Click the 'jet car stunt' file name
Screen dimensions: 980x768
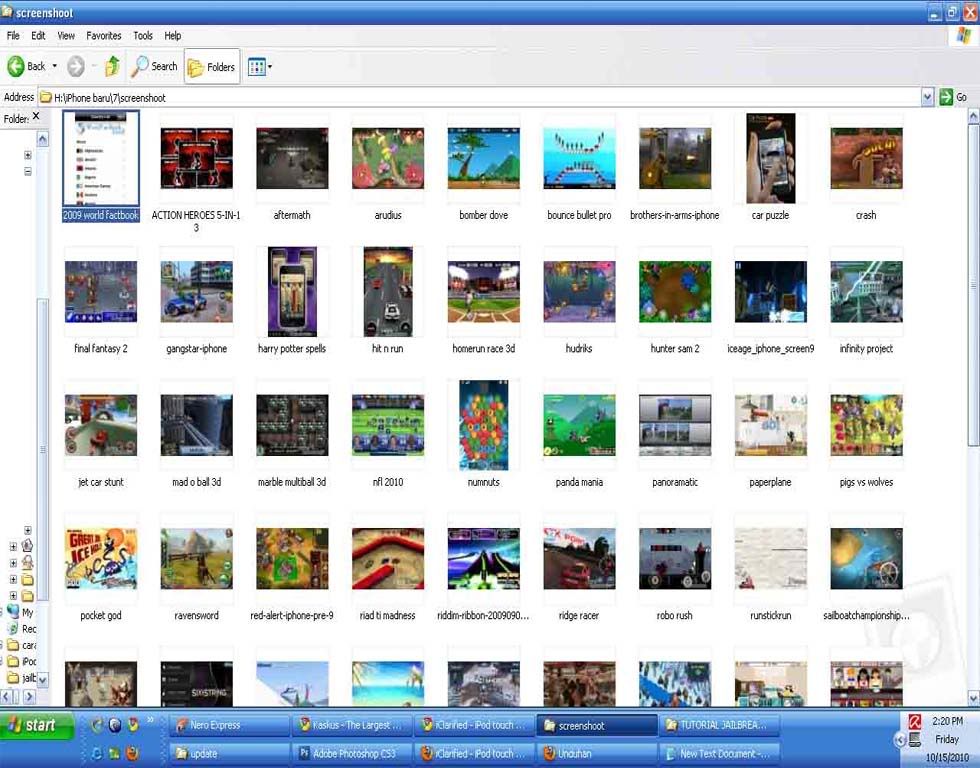coord(101,482)
